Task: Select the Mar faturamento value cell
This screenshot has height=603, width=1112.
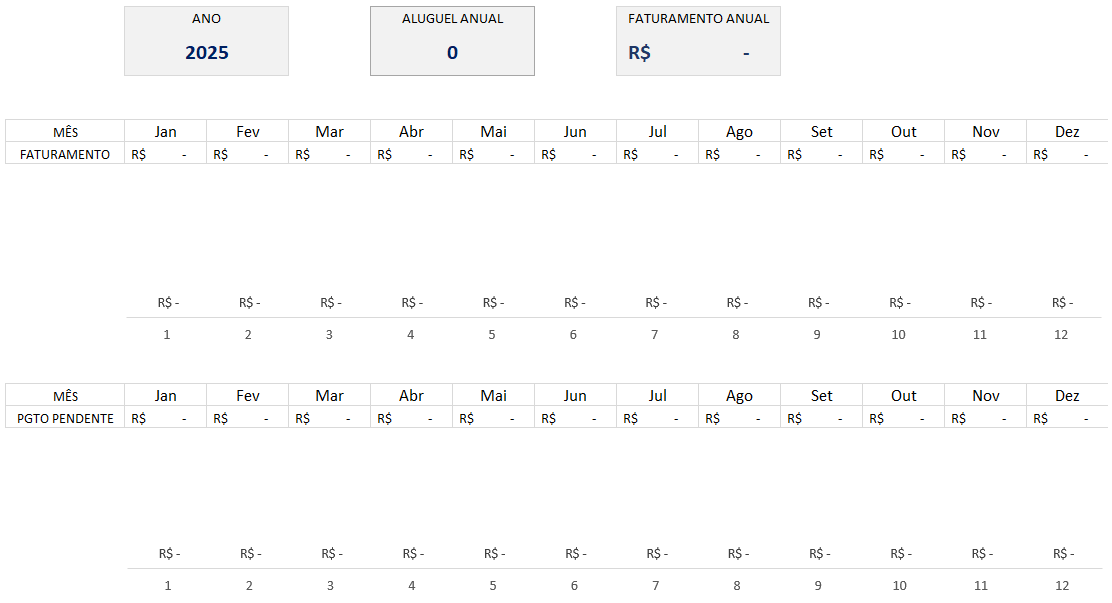Action: tap(329, 154)
